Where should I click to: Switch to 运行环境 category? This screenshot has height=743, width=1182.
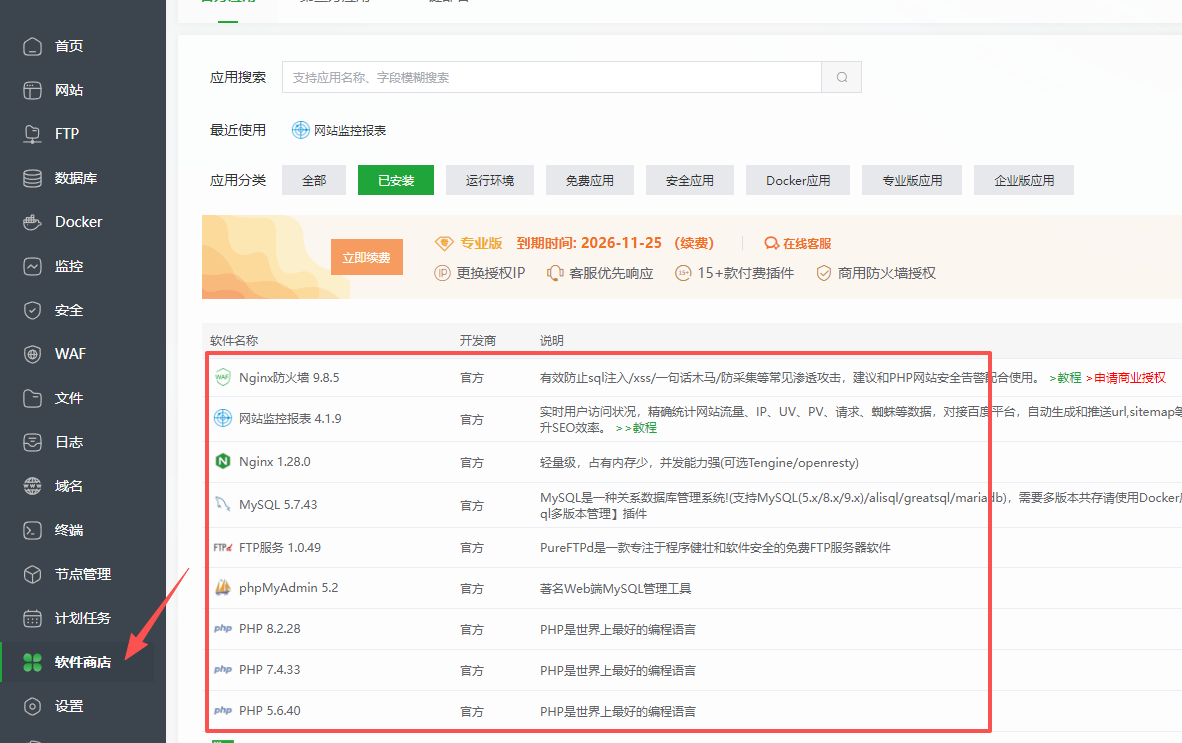490,180
